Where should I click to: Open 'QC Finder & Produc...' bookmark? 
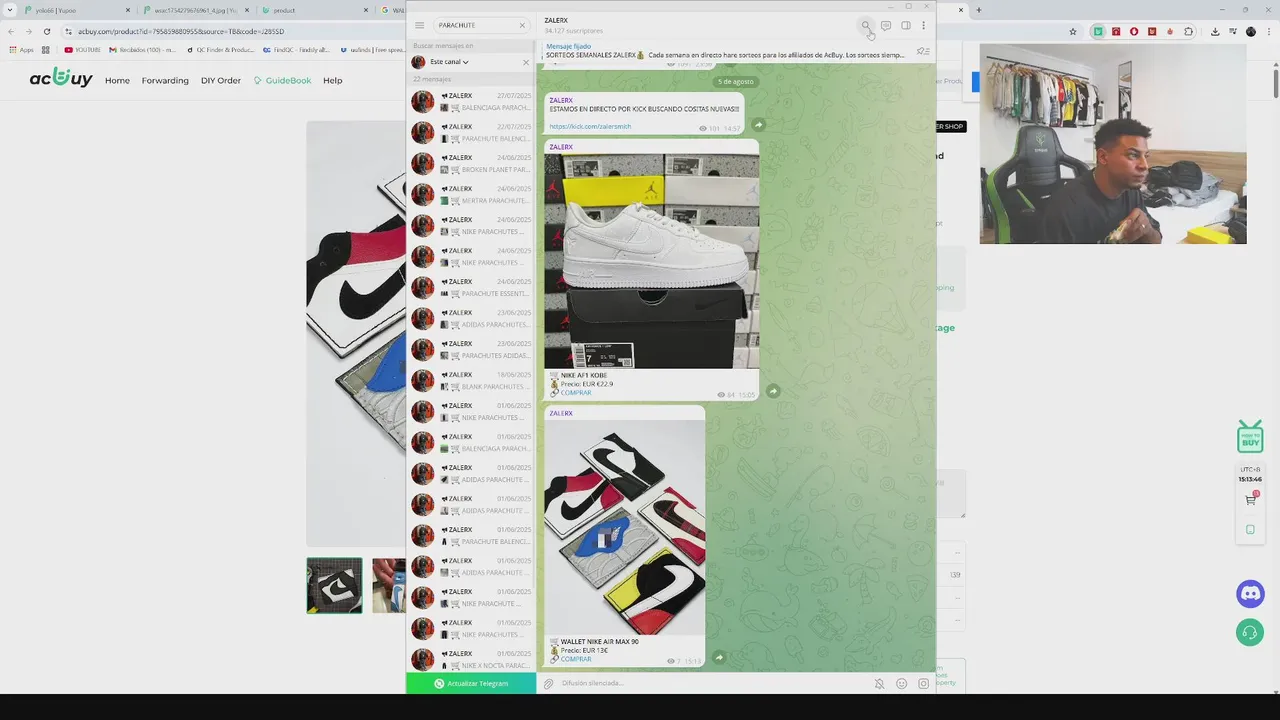[x=222, y=49]
